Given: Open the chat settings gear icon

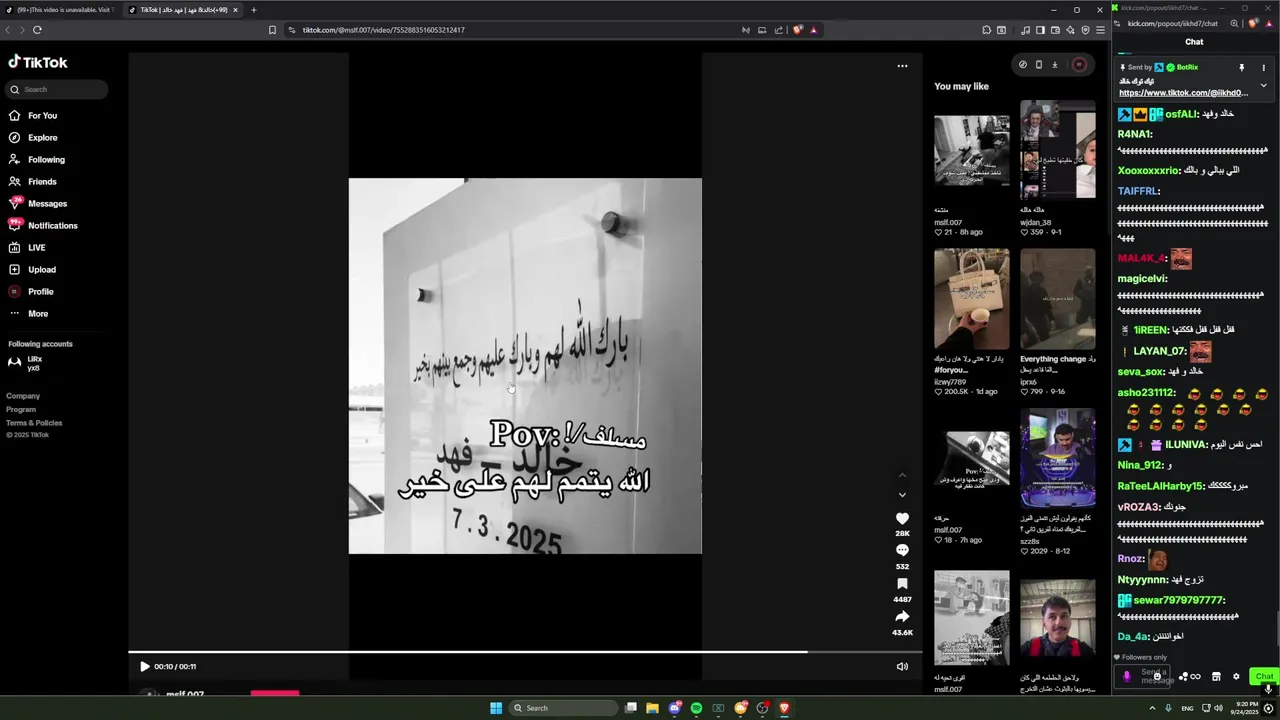Looking at the screenshot, I should pos(1236,677).
